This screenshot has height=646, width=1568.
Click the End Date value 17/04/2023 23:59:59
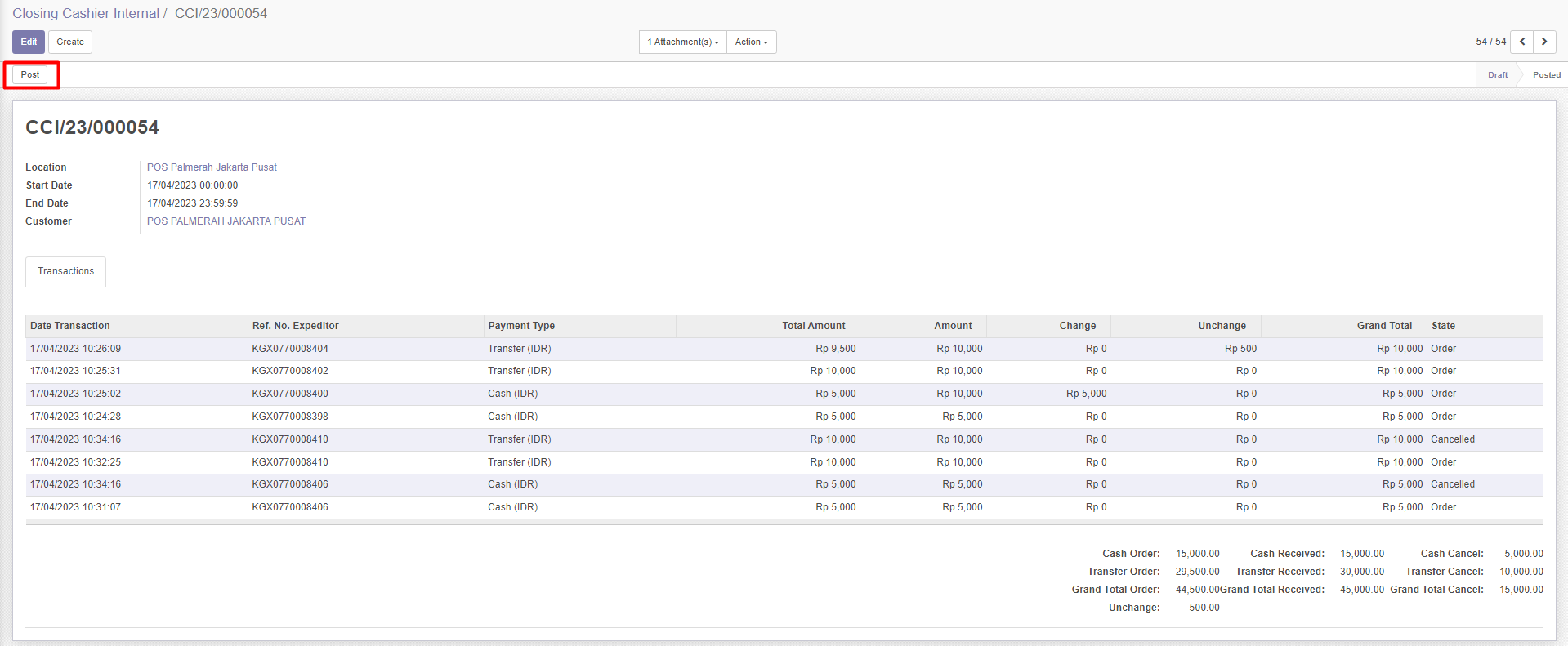coord(193,203)
